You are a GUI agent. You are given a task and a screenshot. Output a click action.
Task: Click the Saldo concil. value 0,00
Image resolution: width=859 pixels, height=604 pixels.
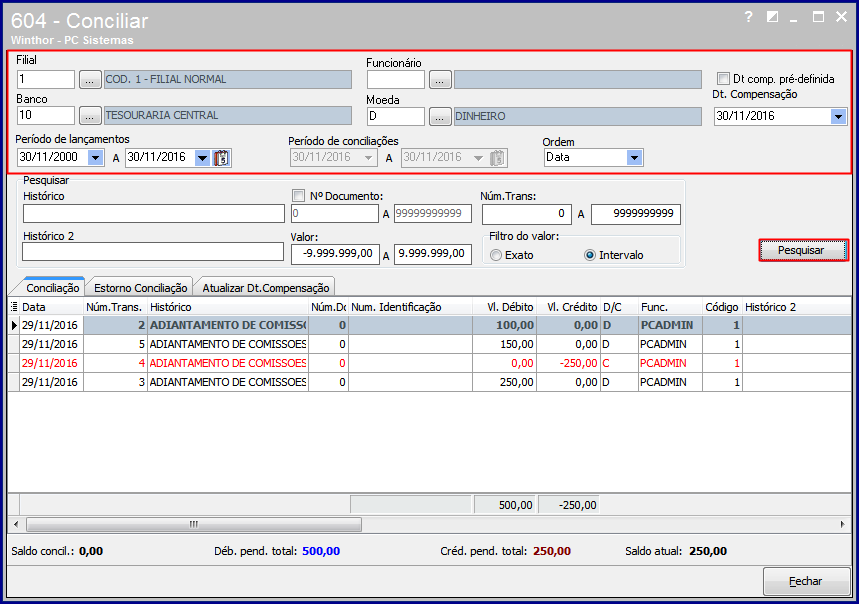click(x=91, y=551)
